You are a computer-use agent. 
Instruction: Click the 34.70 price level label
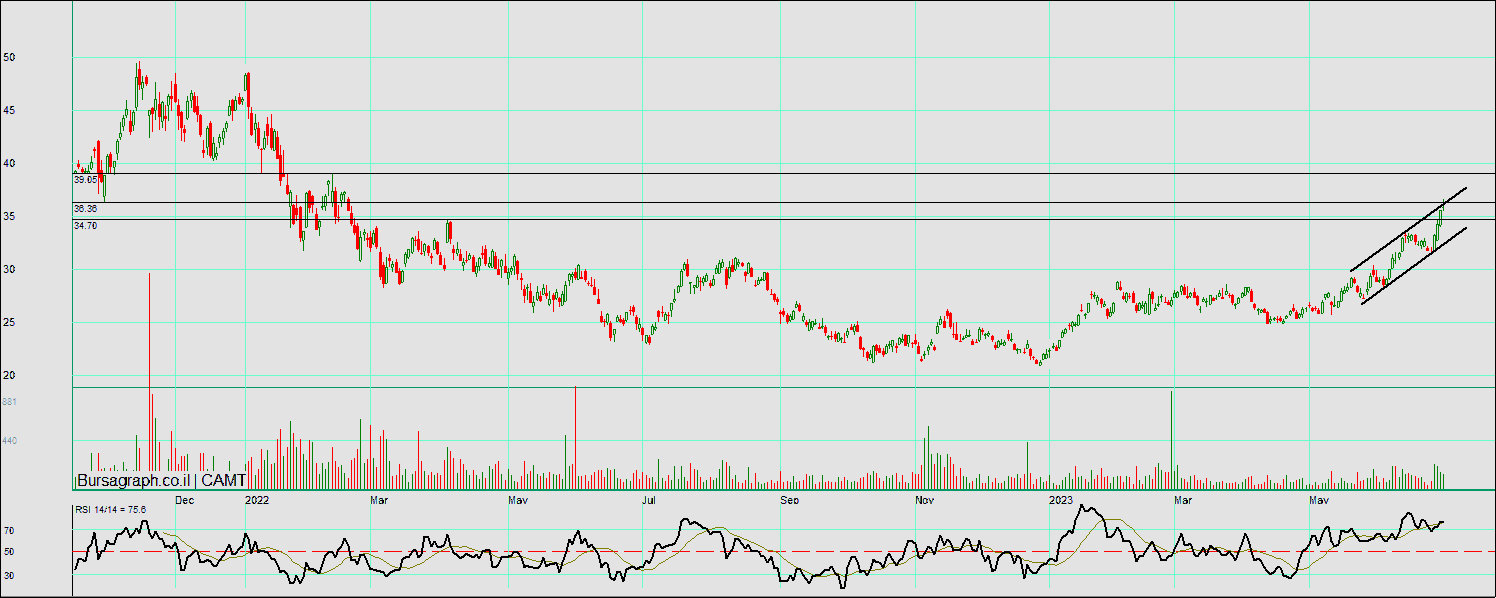point(85,226)
